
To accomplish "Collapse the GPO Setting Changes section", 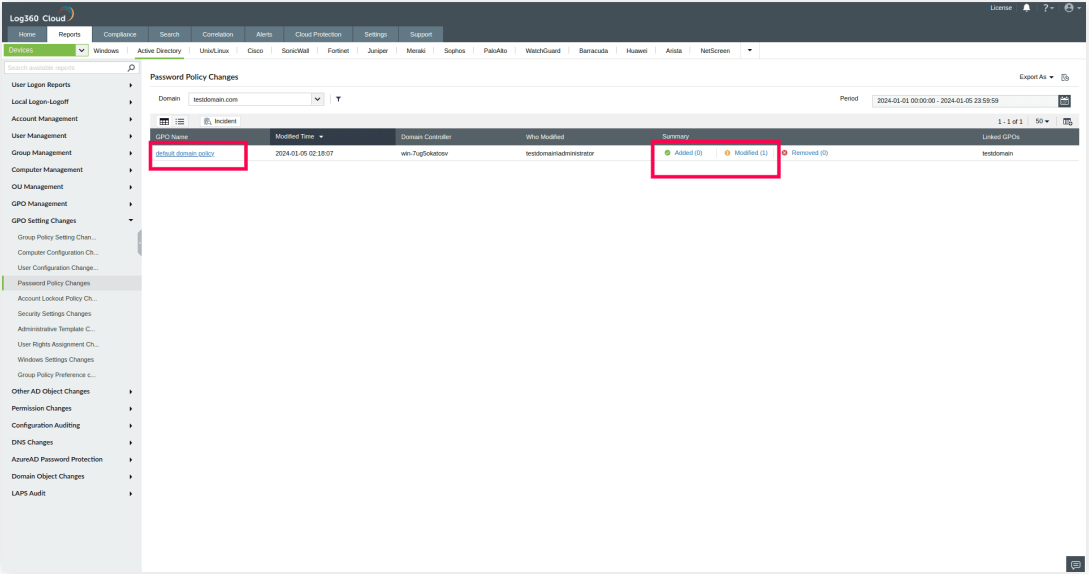I will (131, 221).
